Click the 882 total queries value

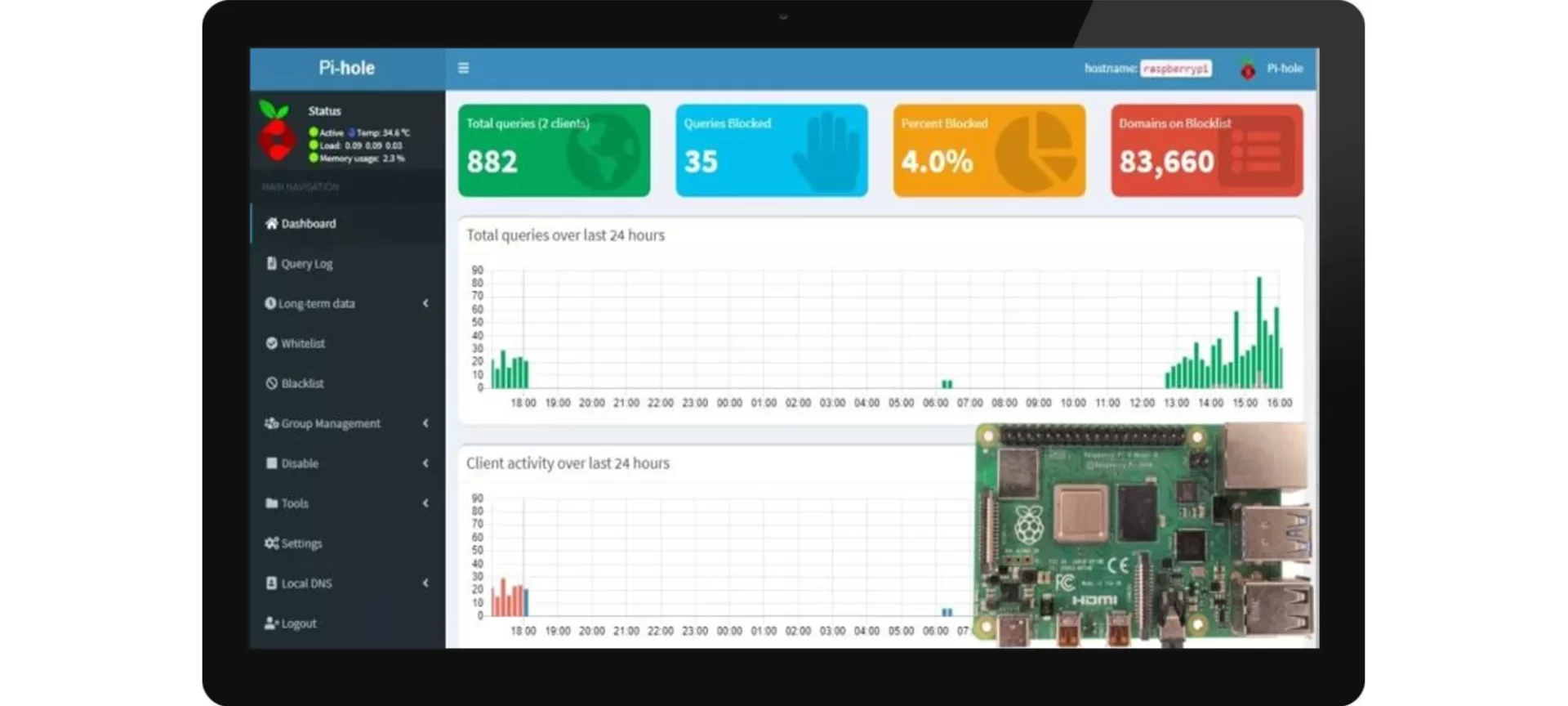click(492, 162)
